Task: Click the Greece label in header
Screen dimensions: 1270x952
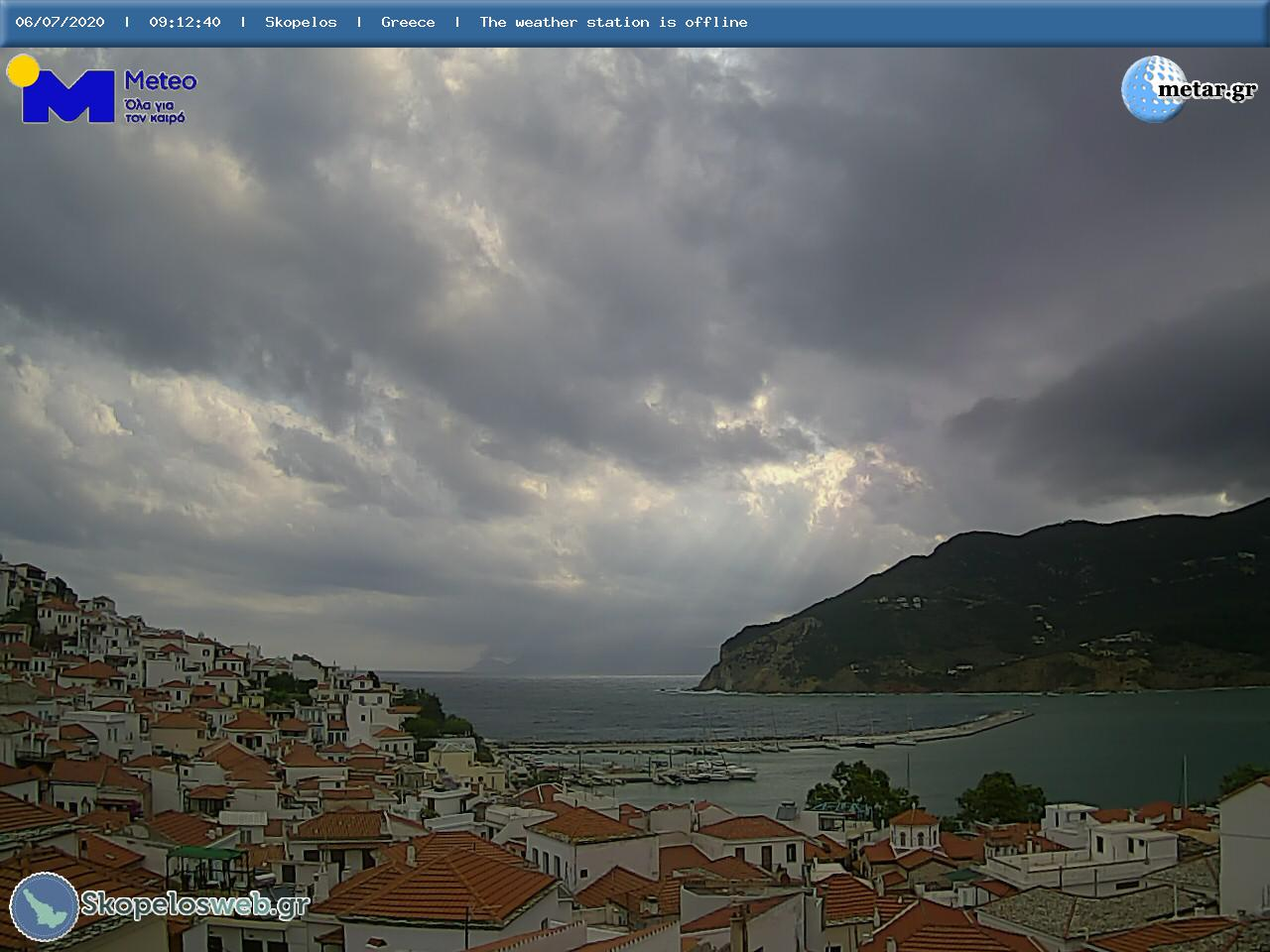Action: [x=408, y=22]
